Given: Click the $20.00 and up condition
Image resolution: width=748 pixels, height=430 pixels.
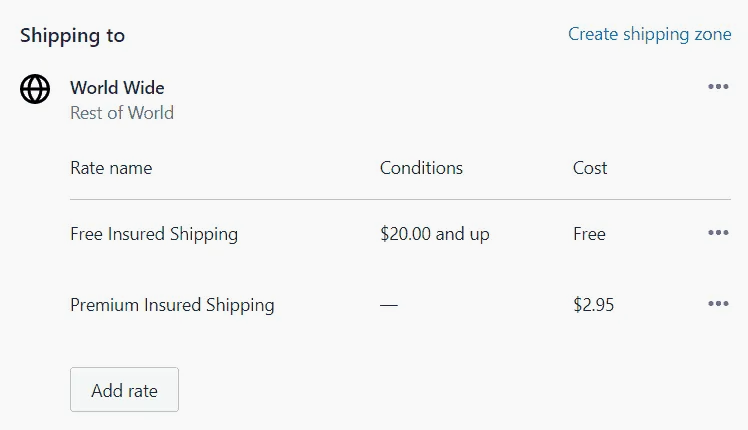Looking at the screenshot, I should click(434, 234).
